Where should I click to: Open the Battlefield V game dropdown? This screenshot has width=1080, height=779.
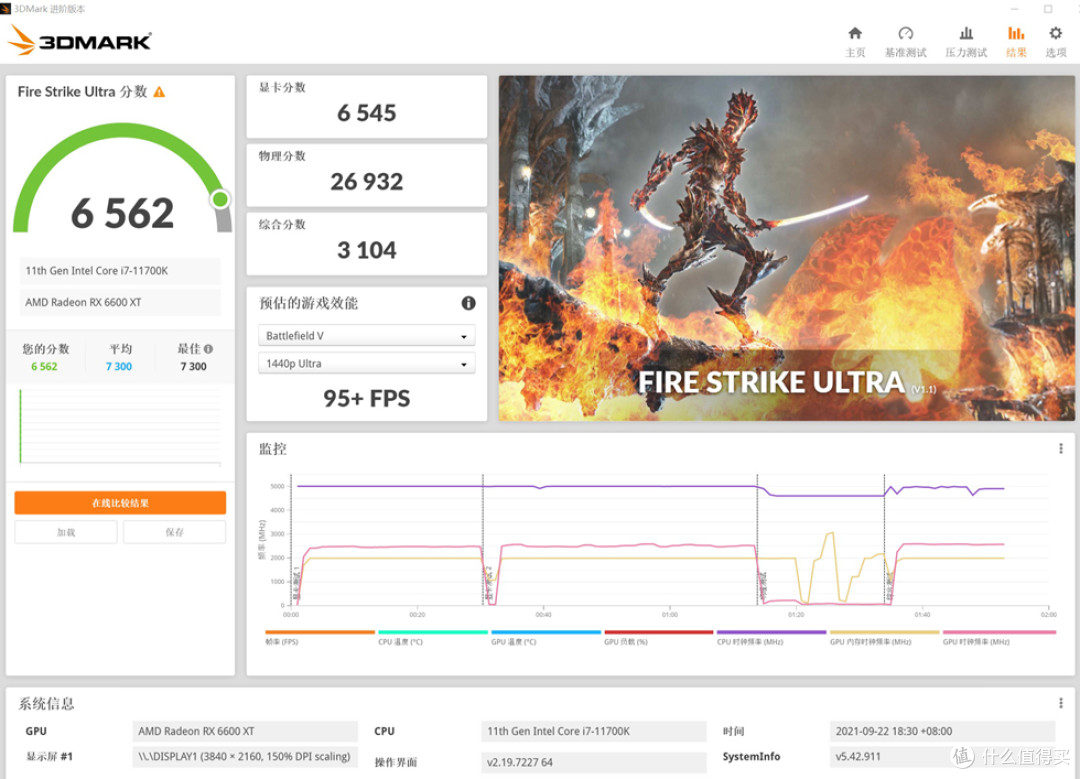366,335
